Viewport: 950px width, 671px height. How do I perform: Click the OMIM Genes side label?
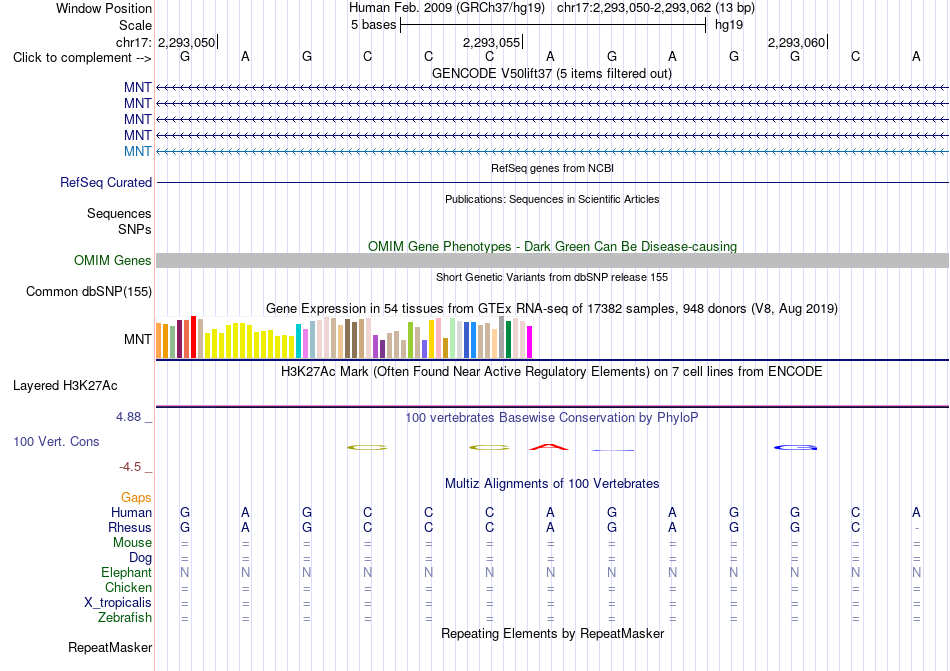pos(113,260)
